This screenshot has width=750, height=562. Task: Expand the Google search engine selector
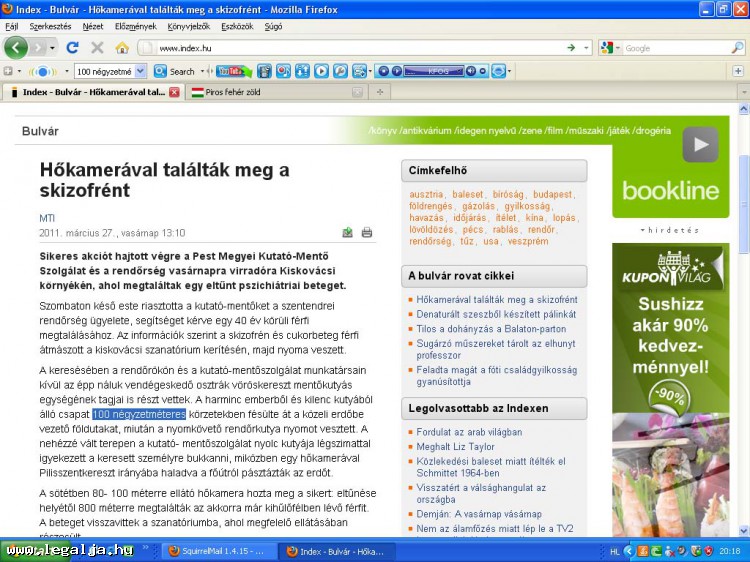[611, 47]
